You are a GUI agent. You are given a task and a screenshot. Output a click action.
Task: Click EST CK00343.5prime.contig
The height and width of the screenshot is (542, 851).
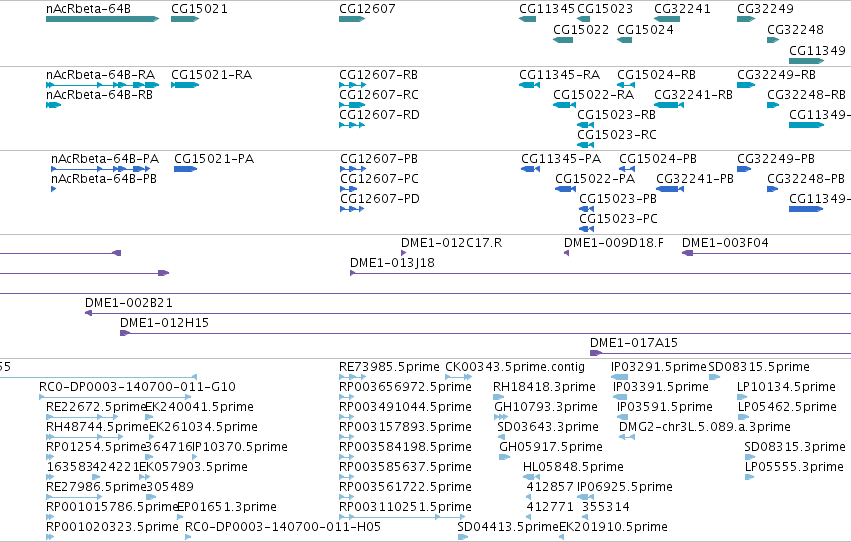tap(515, 367)
